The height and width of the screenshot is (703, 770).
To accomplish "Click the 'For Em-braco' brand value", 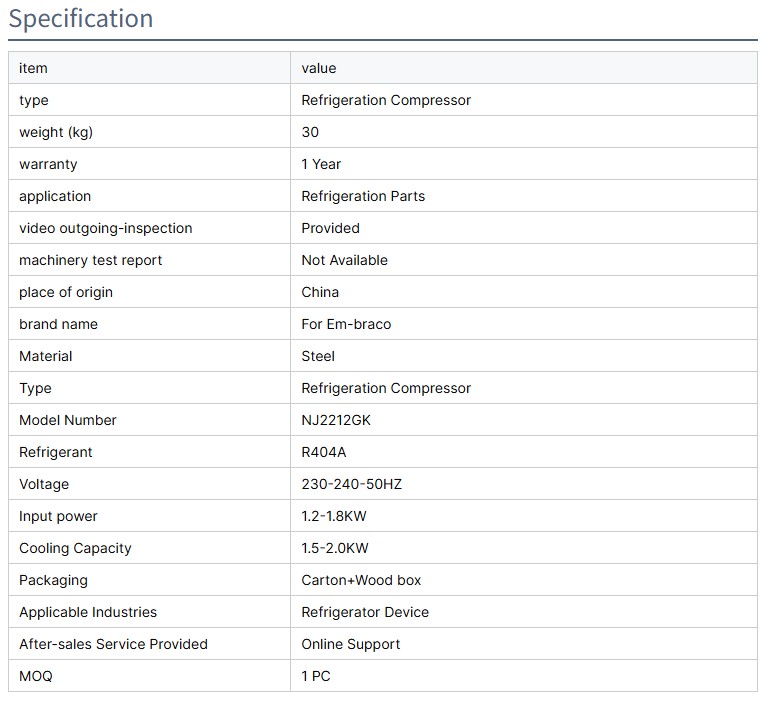I will click(346, 324).
